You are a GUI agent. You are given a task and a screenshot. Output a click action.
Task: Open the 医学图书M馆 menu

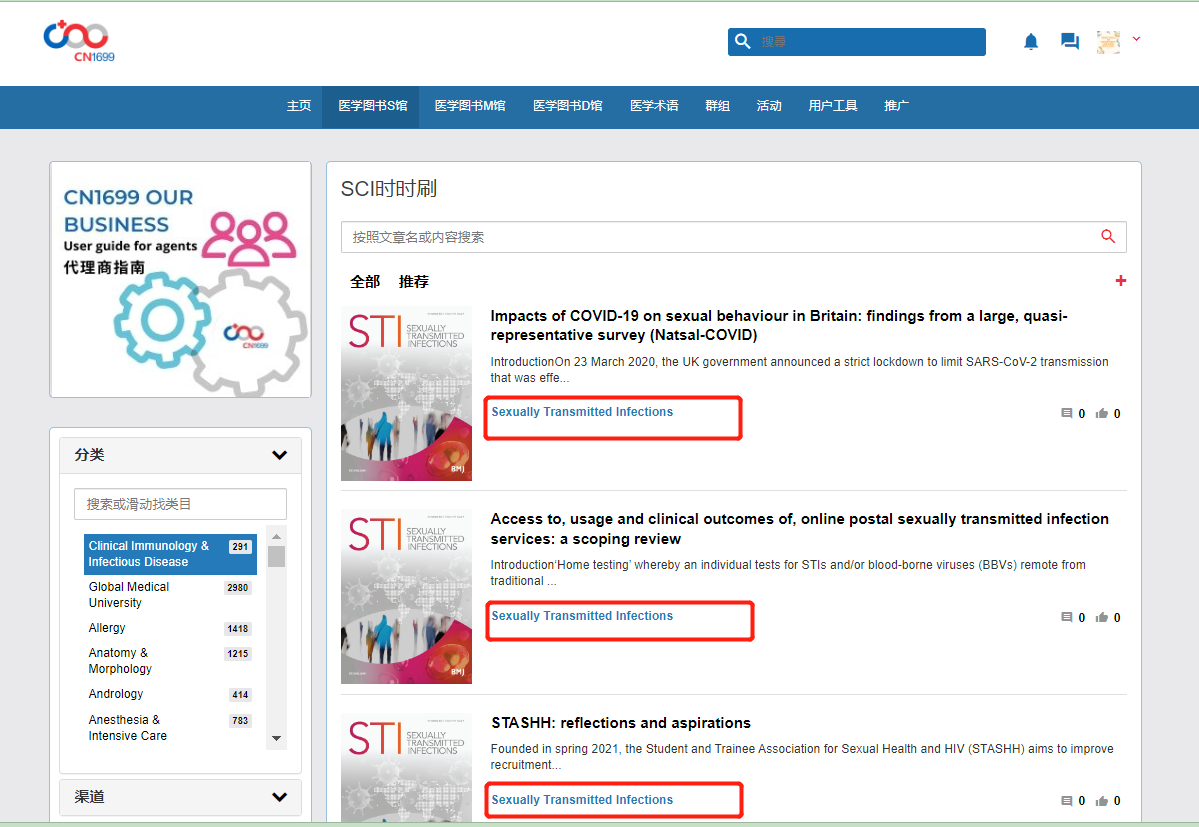[470, 106]
